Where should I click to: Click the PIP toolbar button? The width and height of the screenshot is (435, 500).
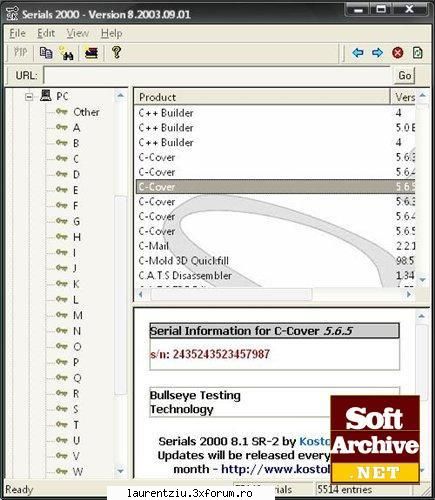[x=20, y=53]
